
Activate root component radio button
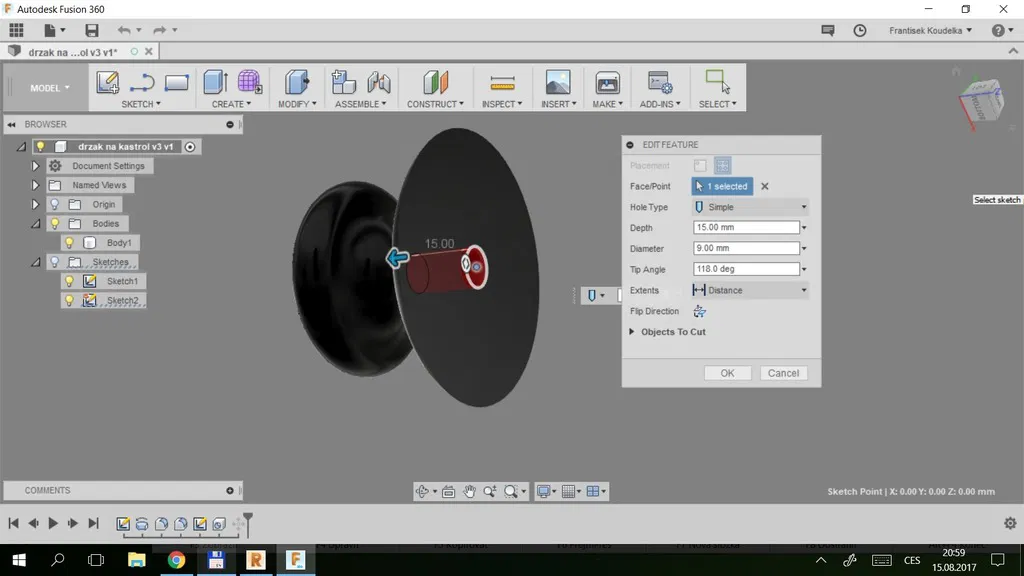190,147
